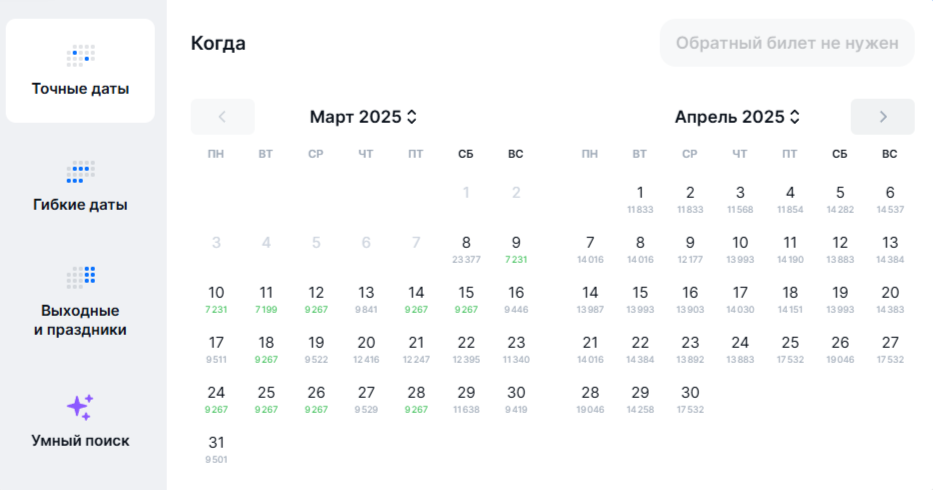Click the smart search sparkle icon
Viewport: 933px width, 490px height.
click(x=80, y=407)
